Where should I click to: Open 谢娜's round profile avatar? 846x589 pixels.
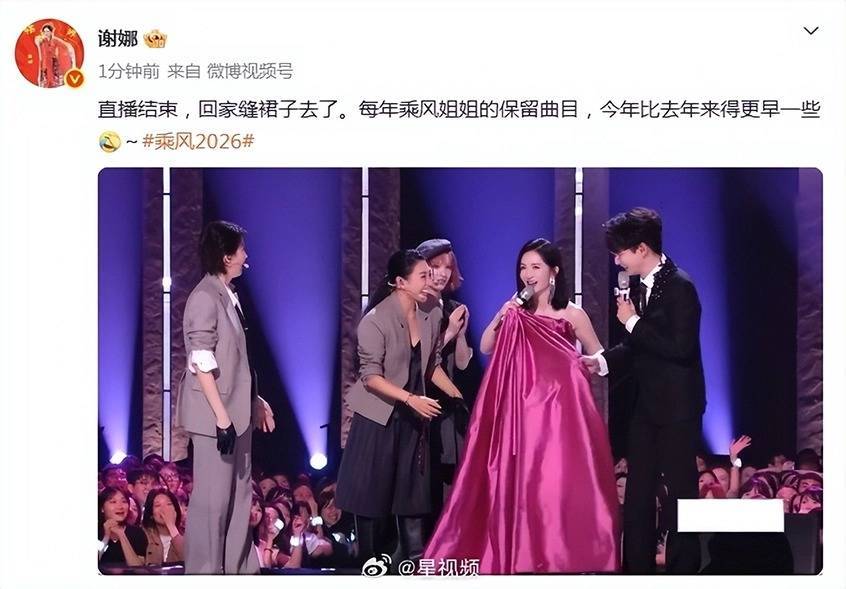coord(50,53)
